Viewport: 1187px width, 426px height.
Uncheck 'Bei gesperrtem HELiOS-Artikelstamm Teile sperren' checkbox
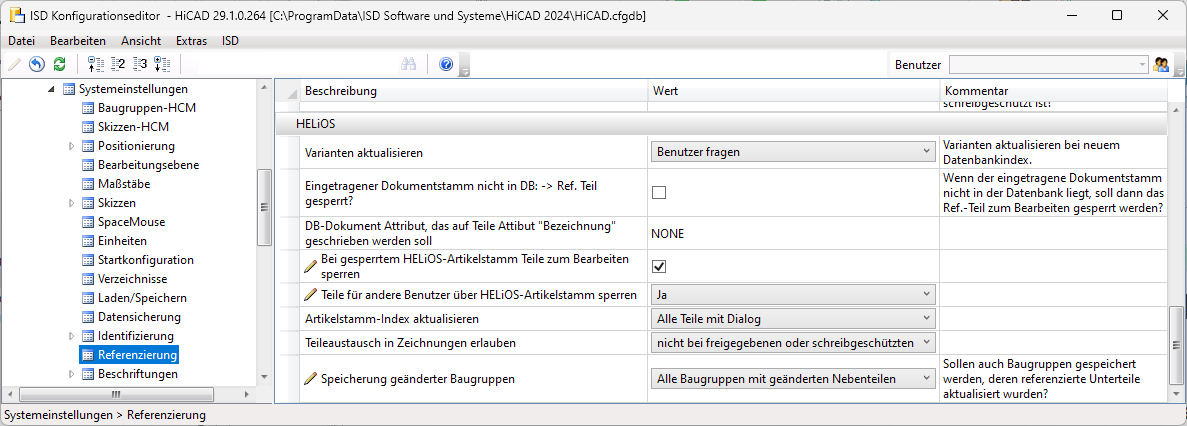pyautogui.click(x=659, y=266)
